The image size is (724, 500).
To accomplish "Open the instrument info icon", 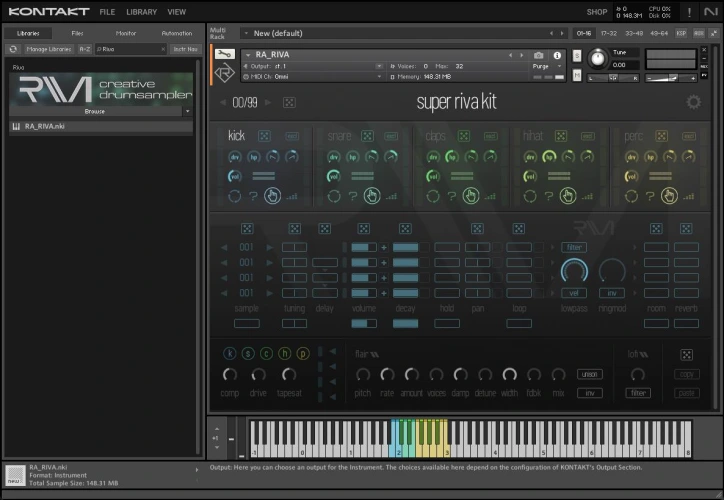I will pos(557,55).
